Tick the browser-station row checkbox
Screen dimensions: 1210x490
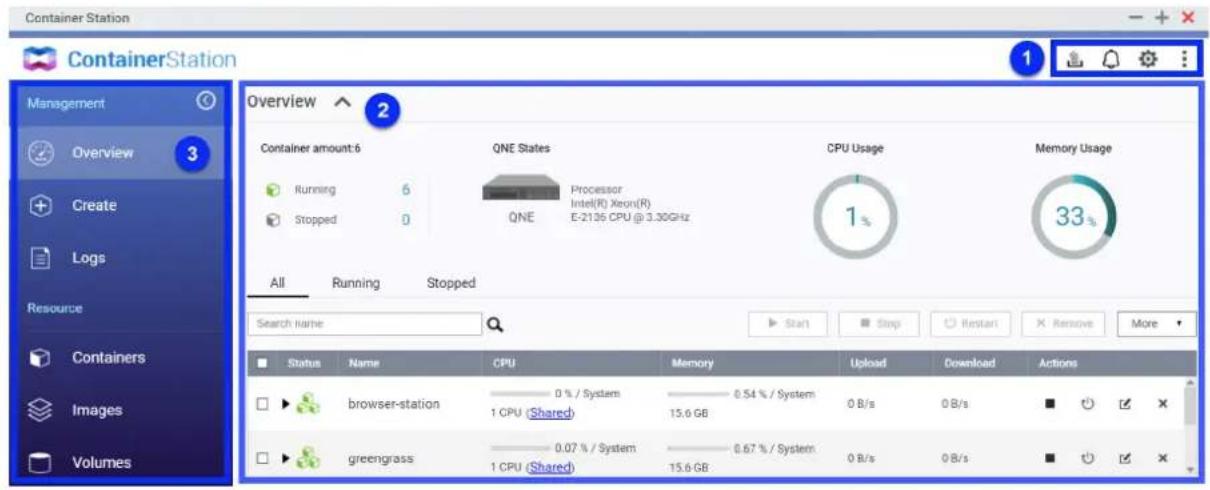[262, 404]
